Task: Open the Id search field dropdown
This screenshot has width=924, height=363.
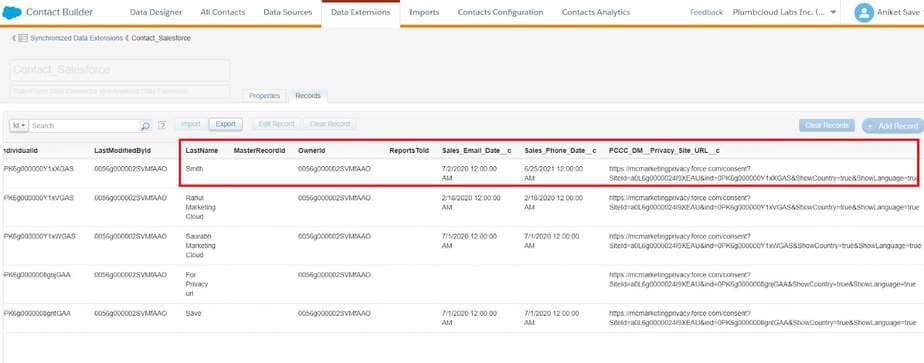Action: (19, 126)
